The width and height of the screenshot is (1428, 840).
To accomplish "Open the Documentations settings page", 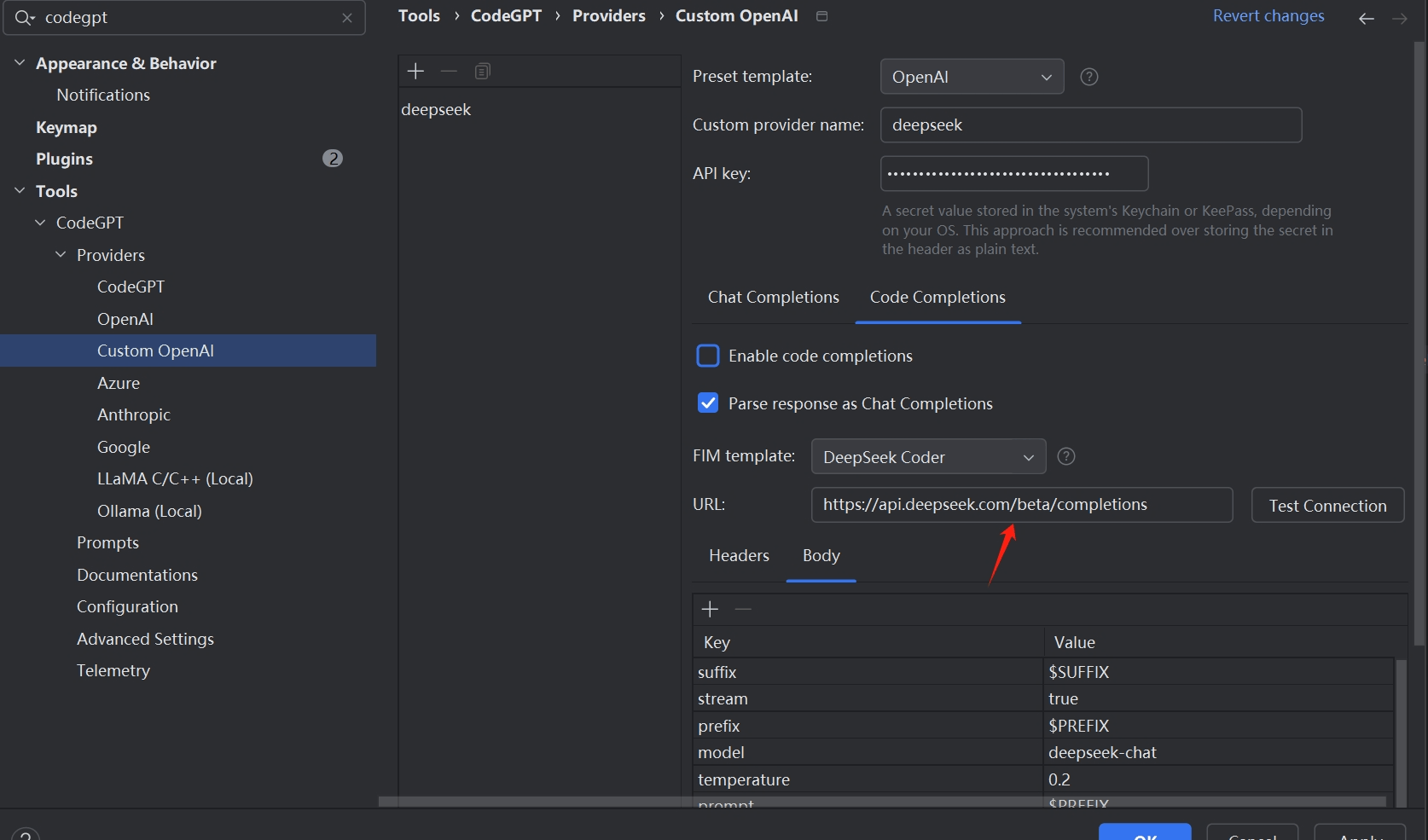I will click(137, 575).
